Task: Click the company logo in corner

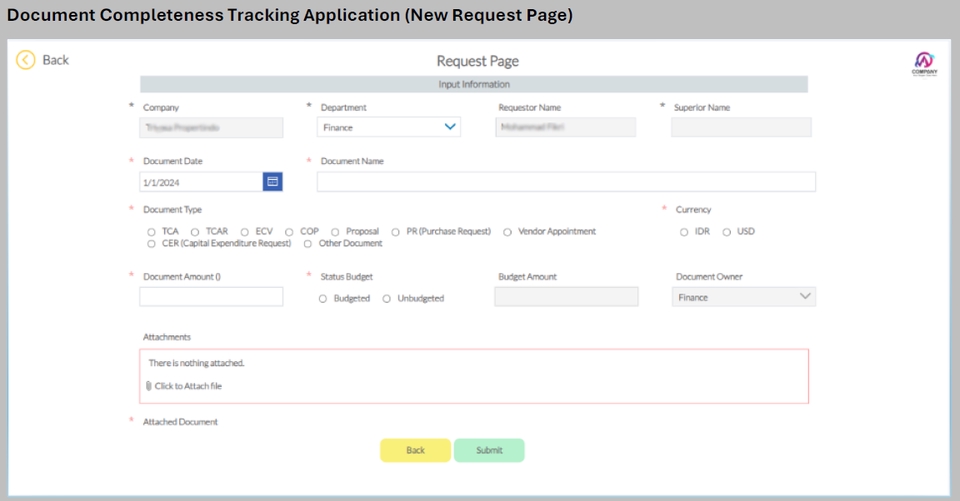Action: (x=924, y=64)
